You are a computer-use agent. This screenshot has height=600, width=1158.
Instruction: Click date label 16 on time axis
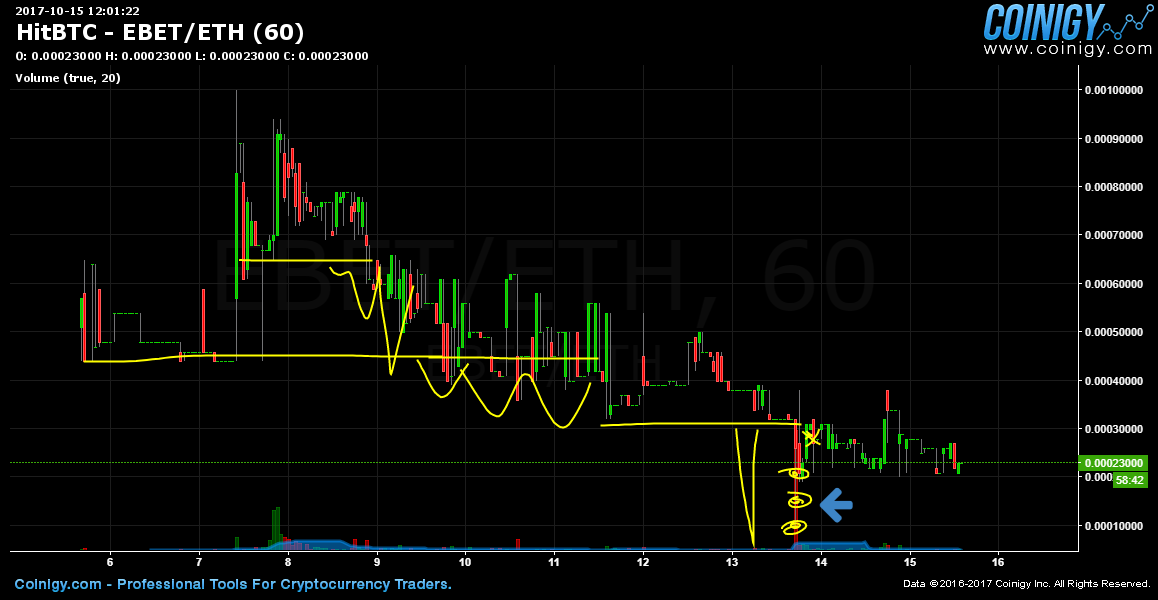coord(998,563)
